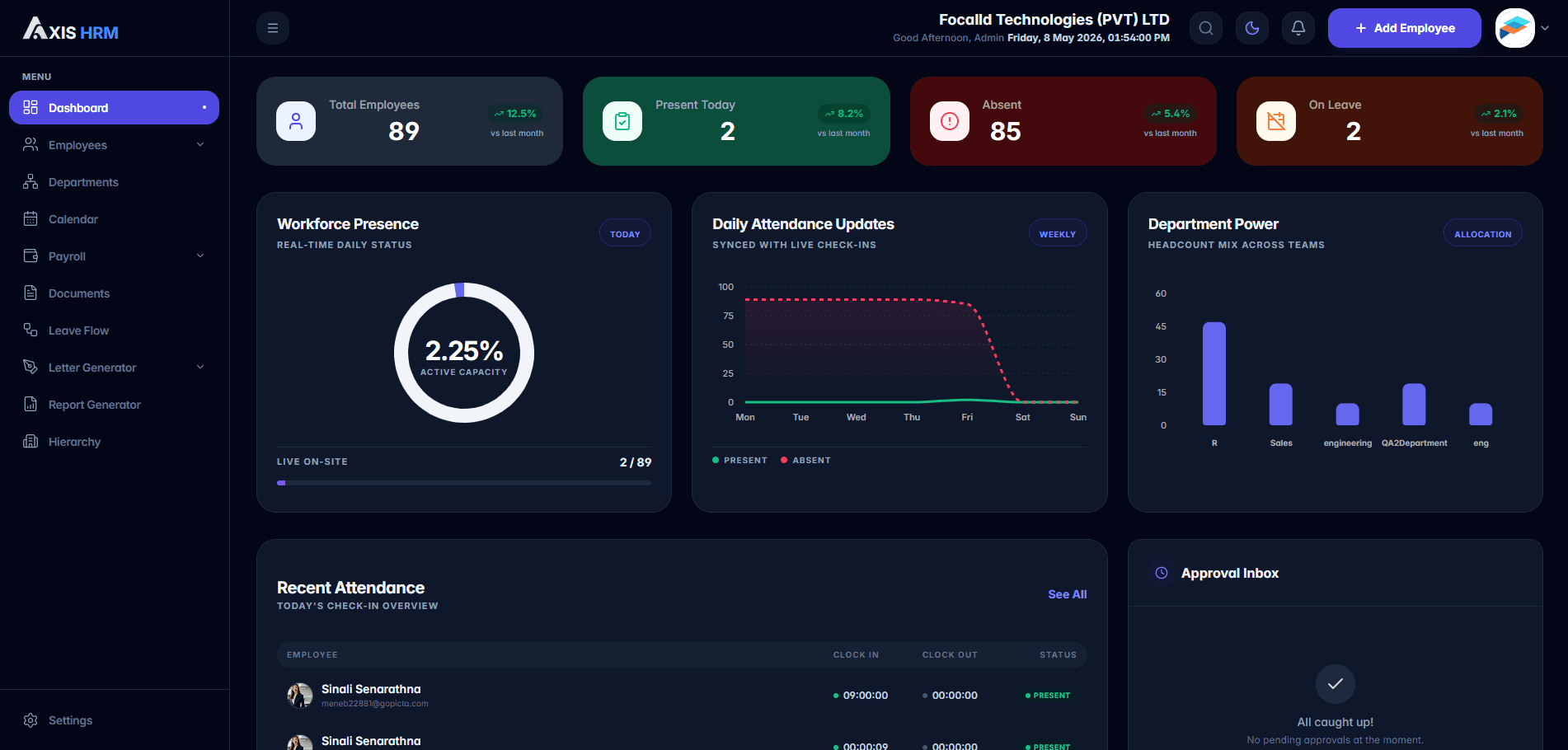Click the Total Employees person icon
The height and width of the screenshot is (750, 1568).
(x=296, y=121)
